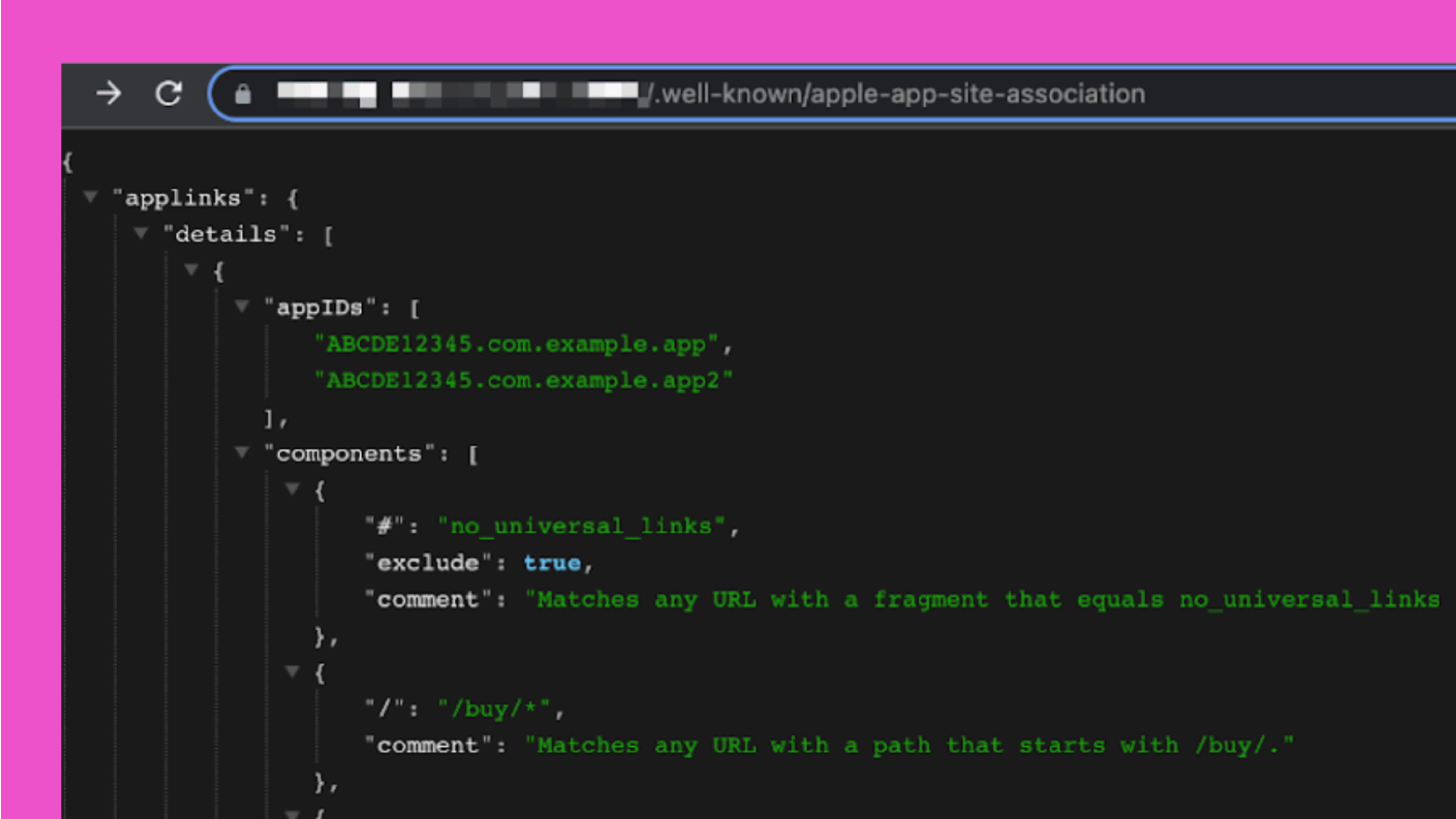Click the "ABCDE12345.com.example.app2" string value
1456x819 pixels.
click(524, 380)
